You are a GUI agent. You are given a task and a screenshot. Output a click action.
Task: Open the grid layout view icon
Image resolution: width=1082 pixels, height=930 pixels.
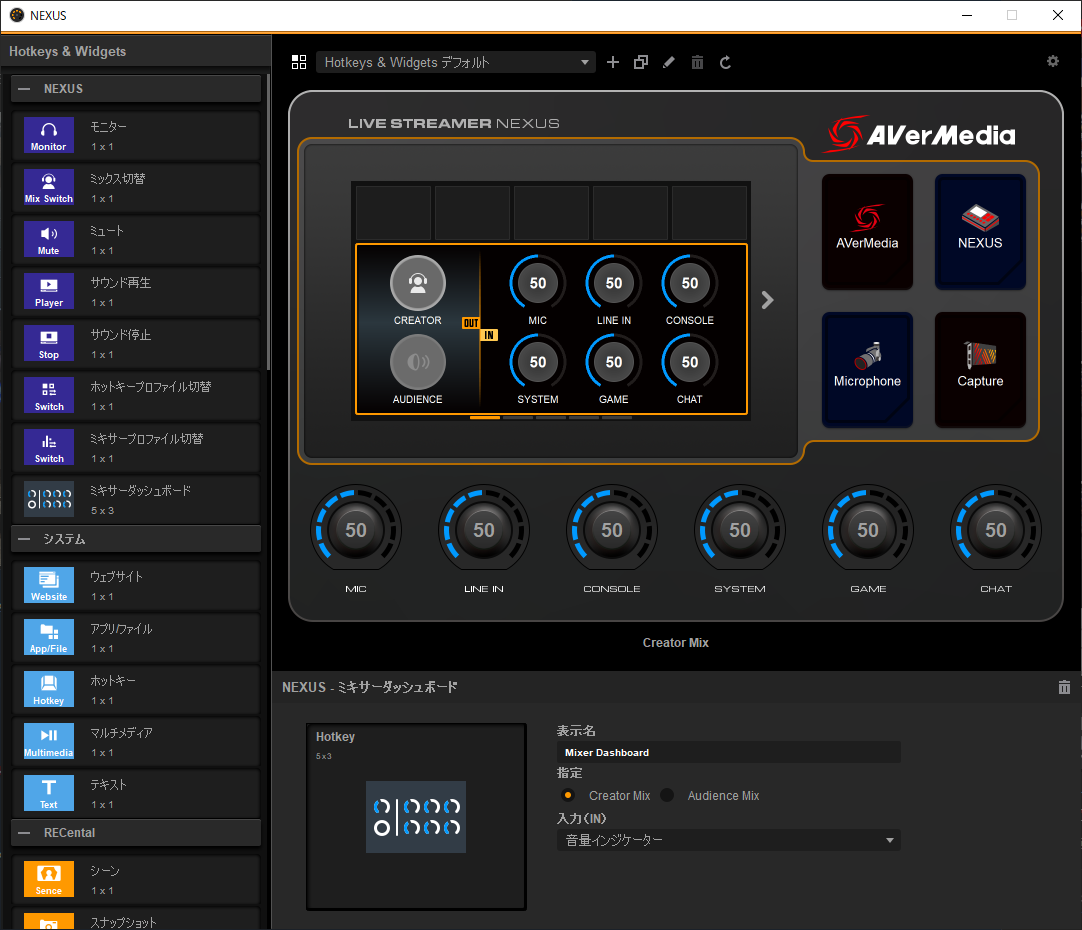point(299,62)
